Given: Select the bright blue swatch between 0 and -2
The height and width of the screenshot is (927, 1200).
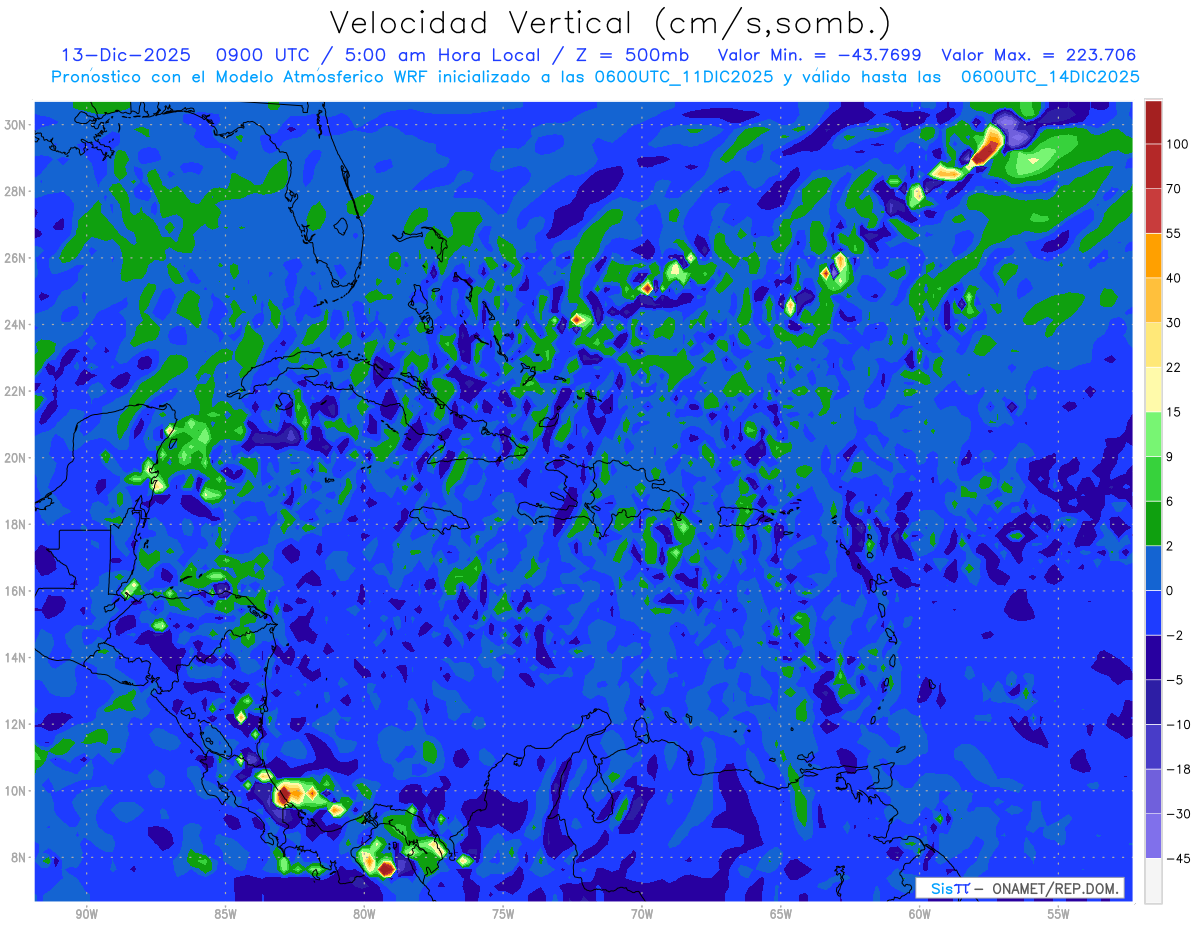Looking at the screenshot, I should [1153, 613].
